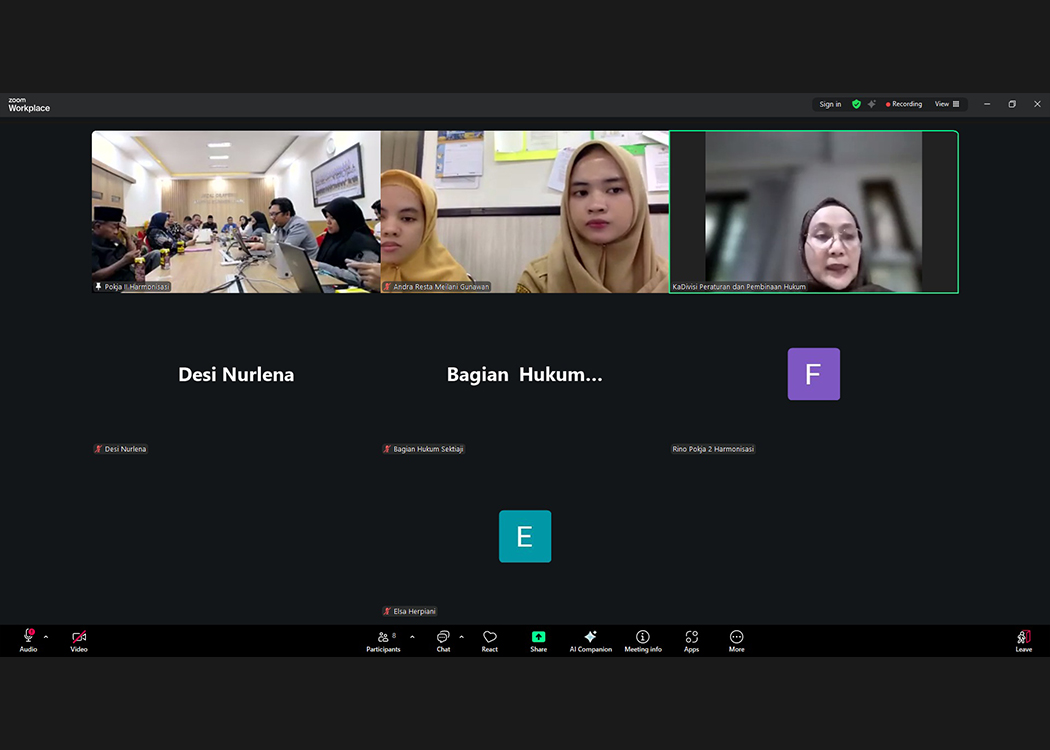Select the Elsa Herpiani participant tile
Viewport: 1050px width, 750px height.
[525, 537]
